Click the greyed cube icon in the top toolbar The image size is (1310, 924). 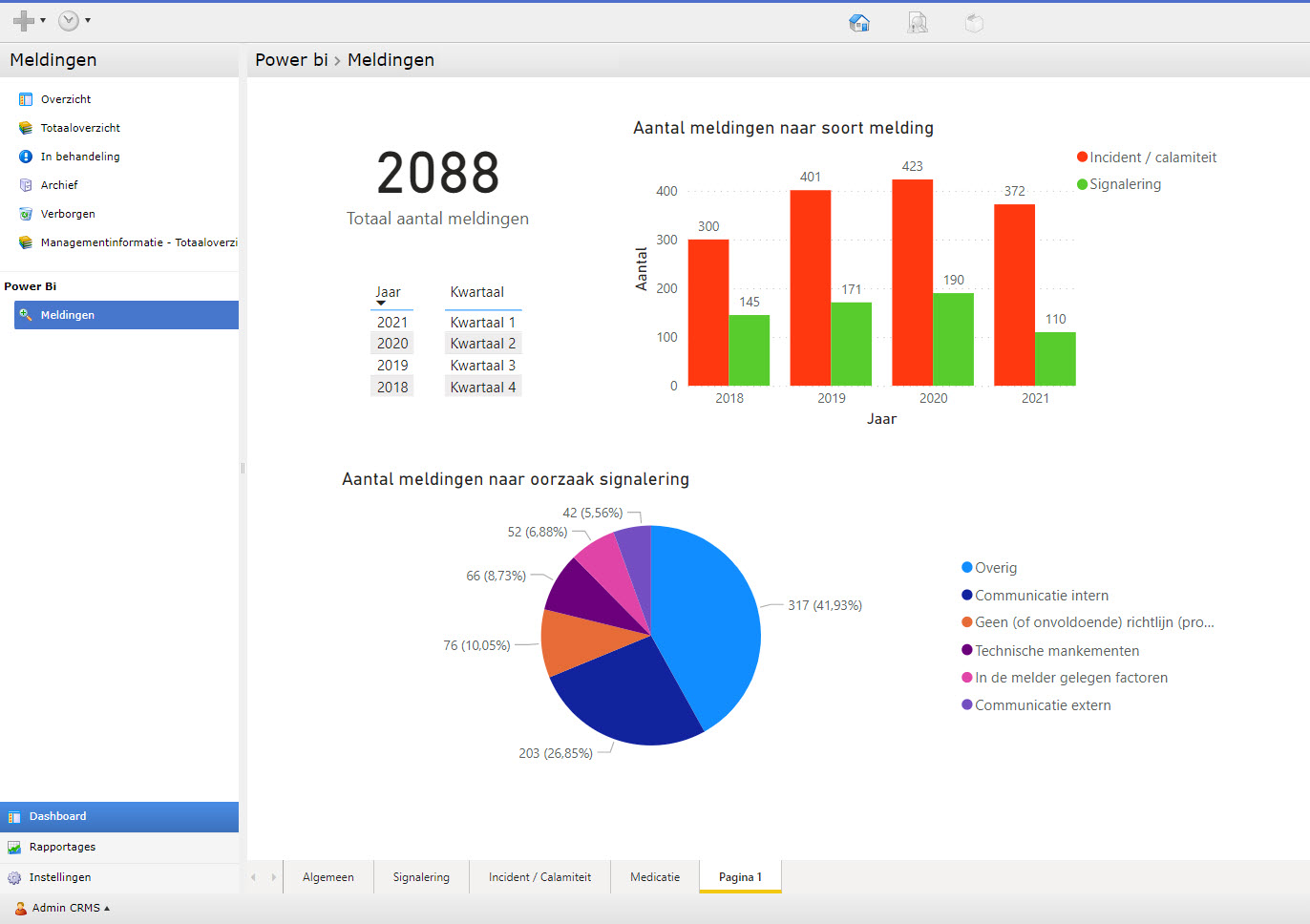click(x=974, y=23)
